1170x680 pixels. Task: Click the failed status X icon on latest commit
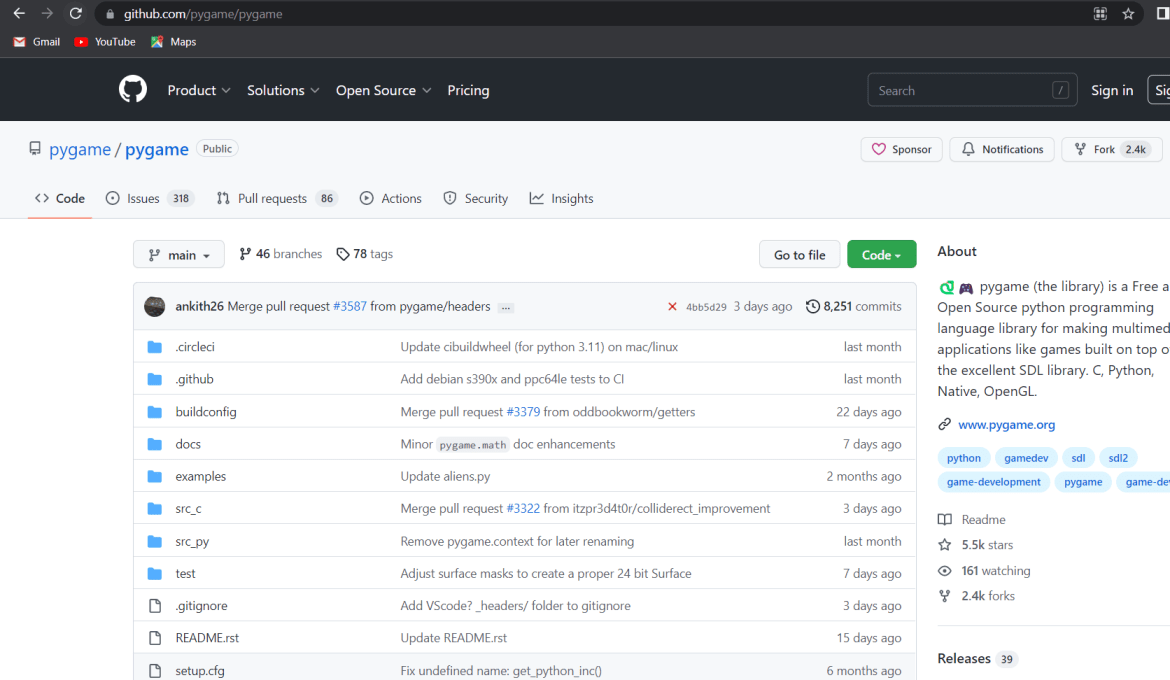[x=672, y=306]
